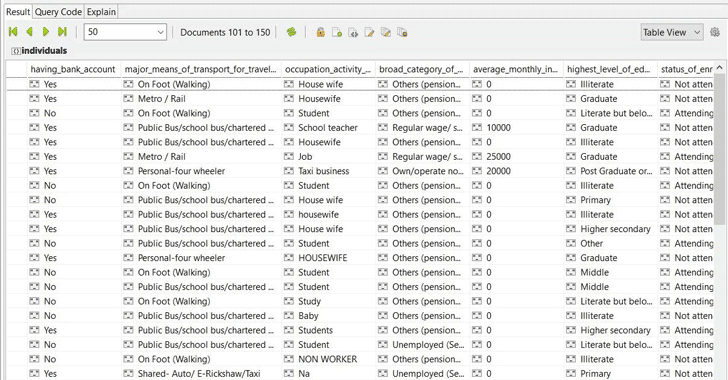
Task: Select Higher secondary in Students row
Action: coord(611,330)
